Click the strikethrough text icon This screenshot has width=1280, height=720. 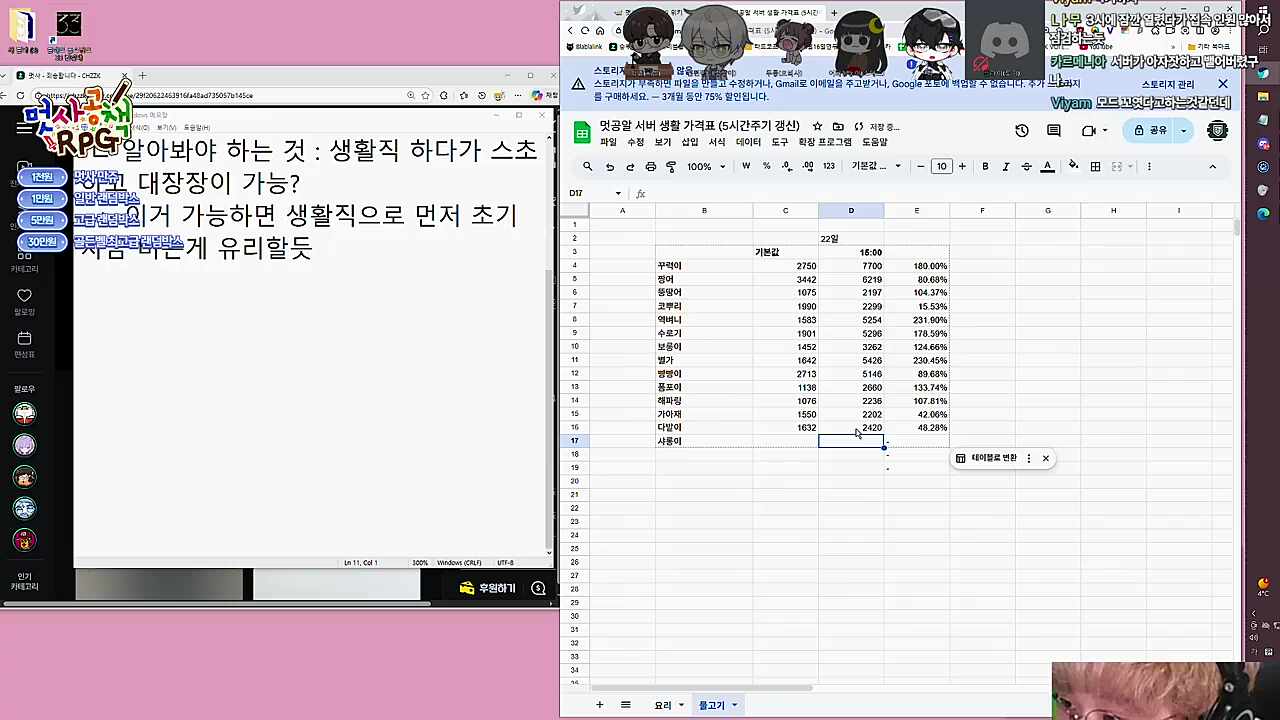[1027, 166]
